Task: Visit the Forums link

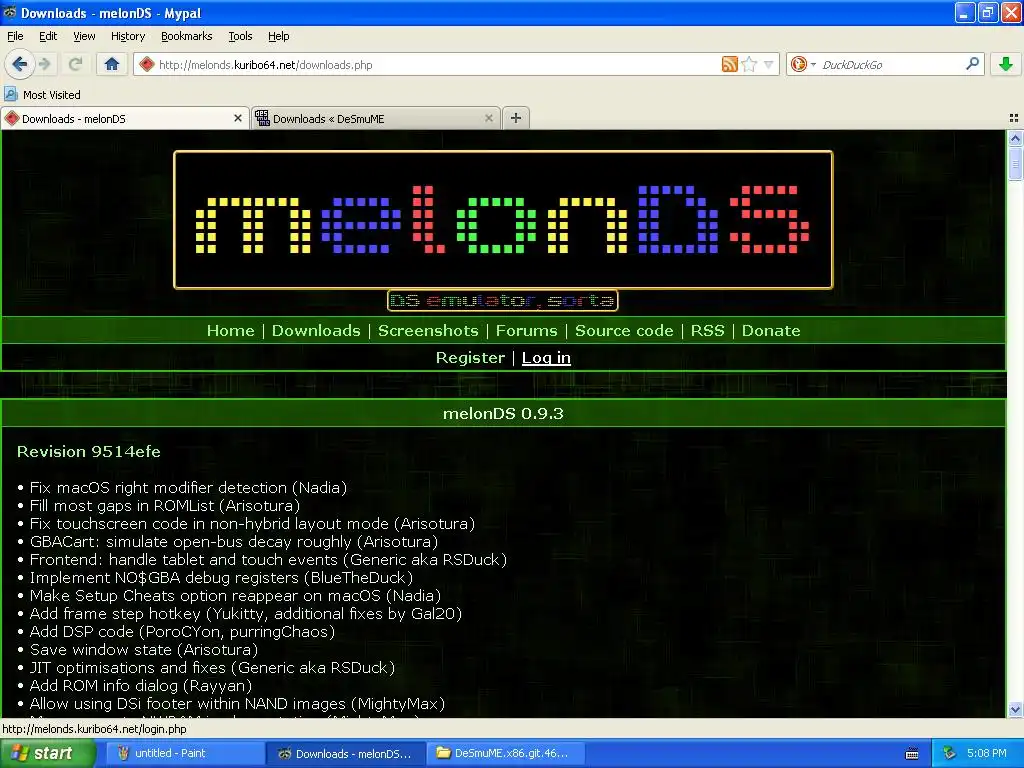Action: [x=526, y=330]
